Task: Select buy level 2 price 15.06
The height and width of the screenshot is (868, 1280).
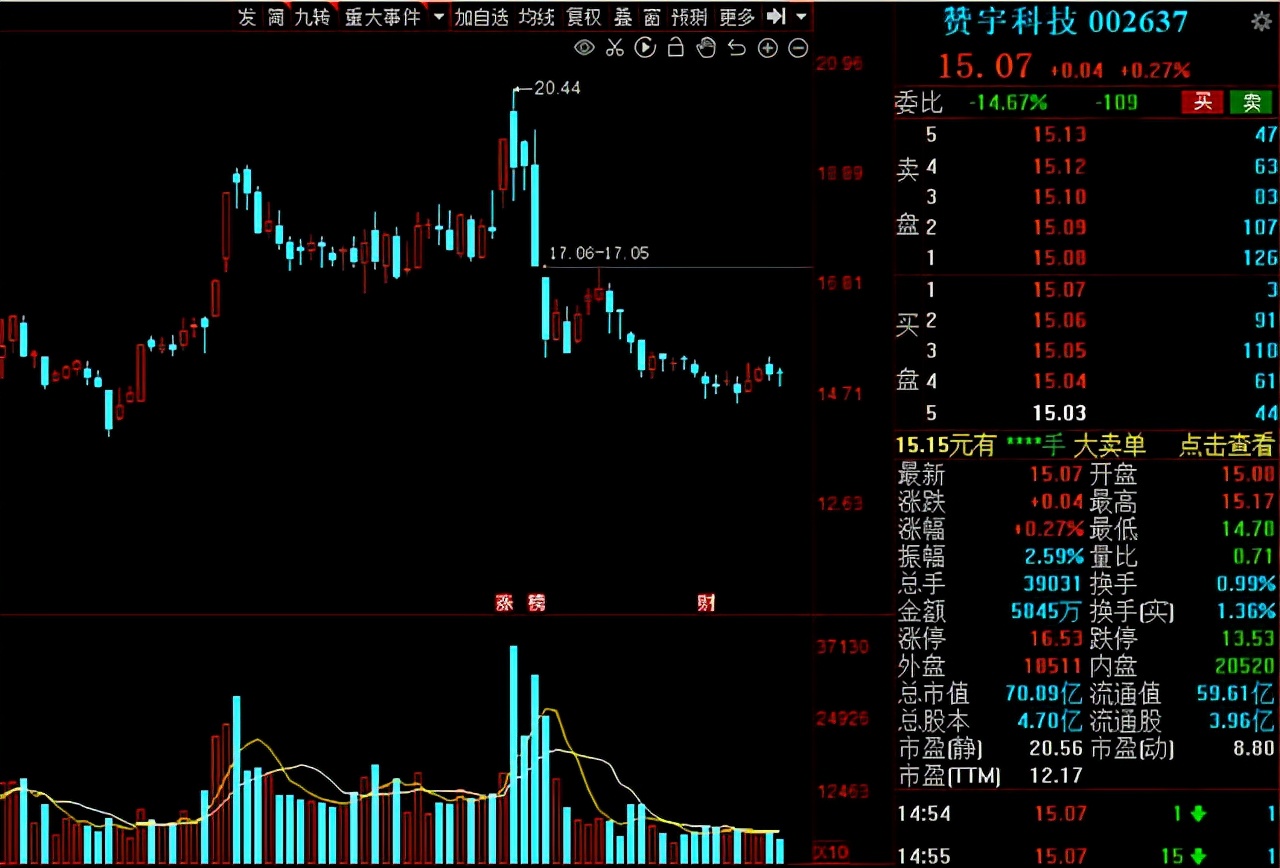Action: pos(1059,320)
